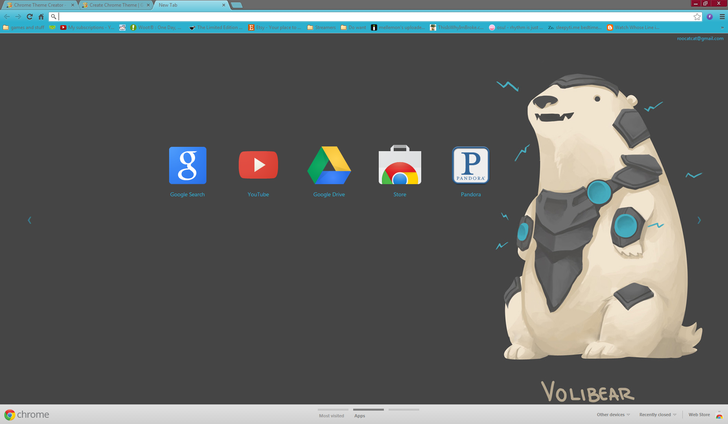Go to next apps page arrow
This screenshot has height=424, width=728.
[699, 220]
